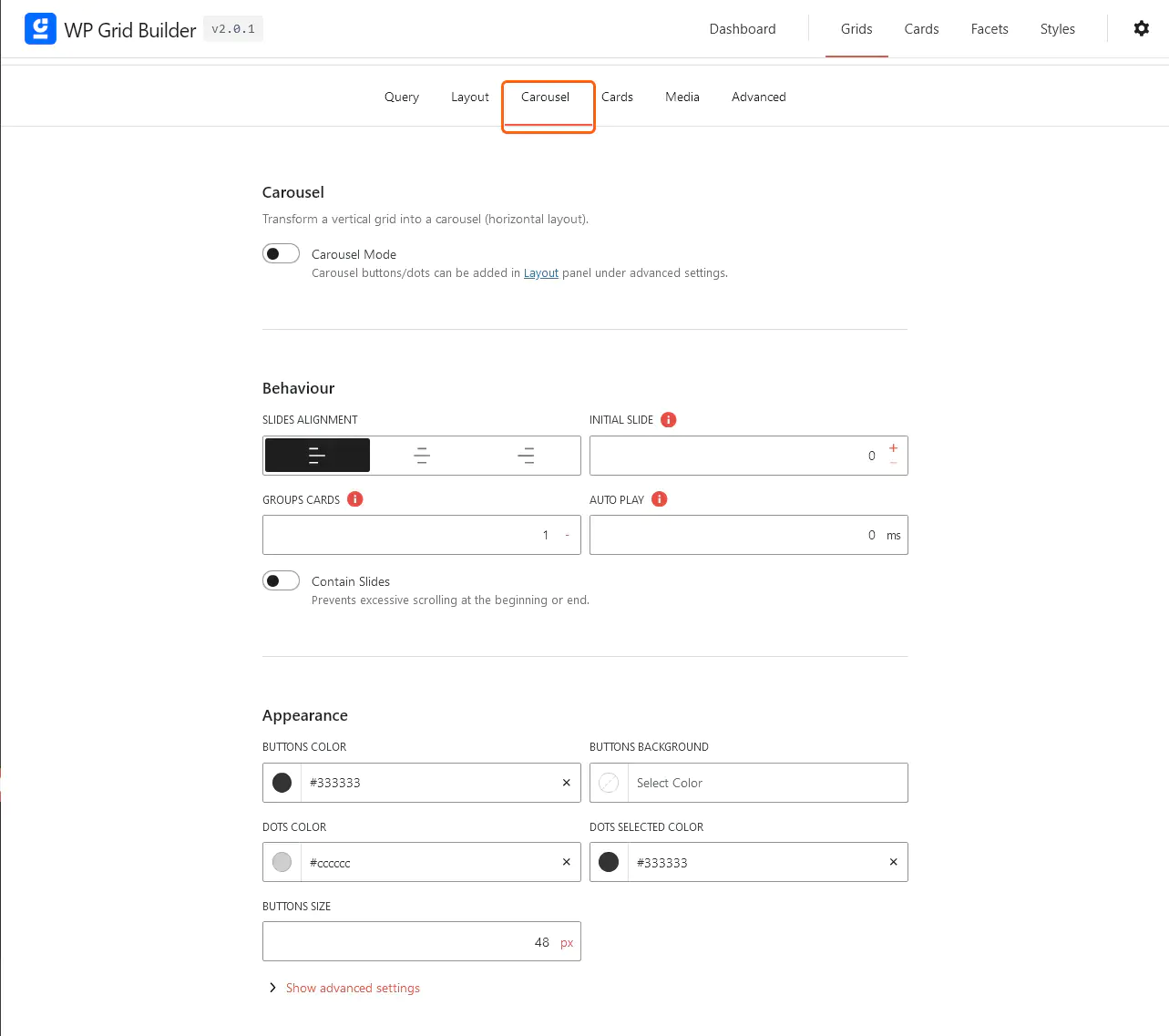Switch to the Media tab
This screenshot has width=1169, height=1036.
[x=682, y=97]
